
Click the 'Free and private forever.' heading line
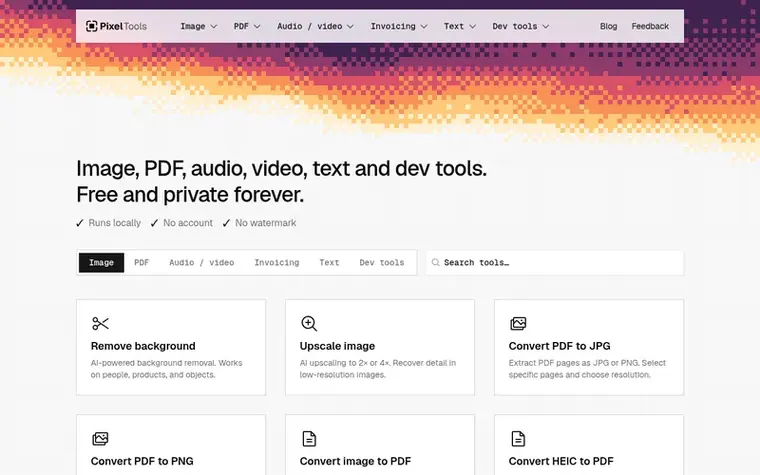tap(190, 195)
